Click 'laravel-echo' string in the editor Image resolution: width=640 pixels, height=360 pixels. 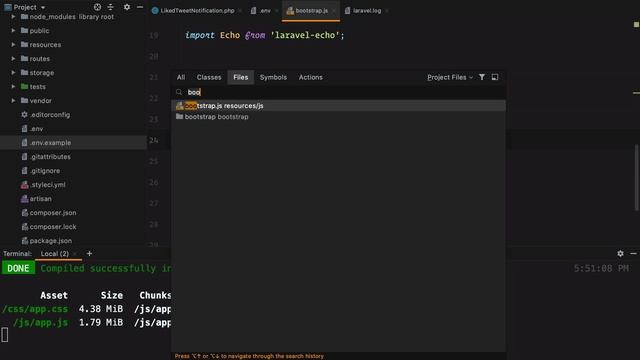305,35
